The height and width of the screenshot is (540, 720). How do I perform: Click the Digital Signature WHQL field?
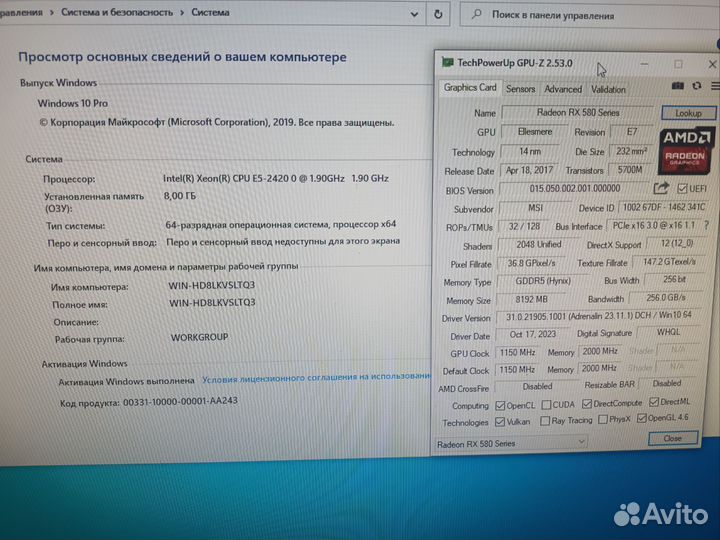click(x=668, y=332)
